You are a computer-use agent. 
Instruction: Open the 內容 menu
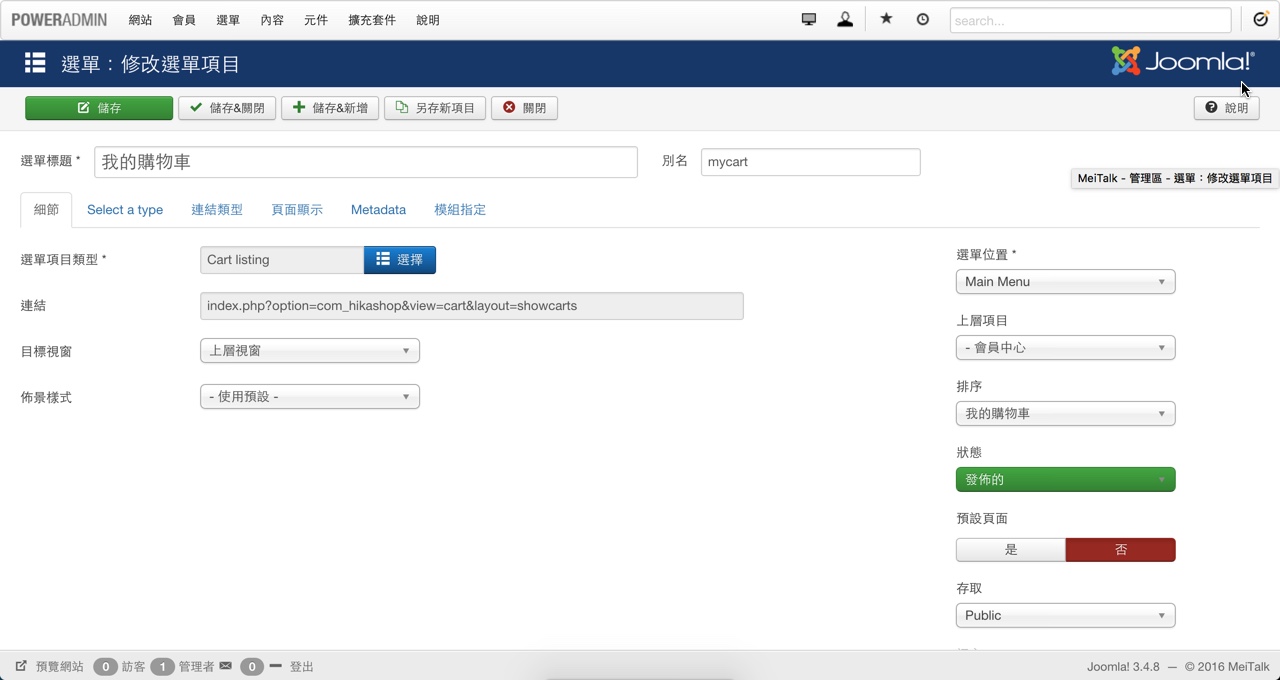(272, 20)
